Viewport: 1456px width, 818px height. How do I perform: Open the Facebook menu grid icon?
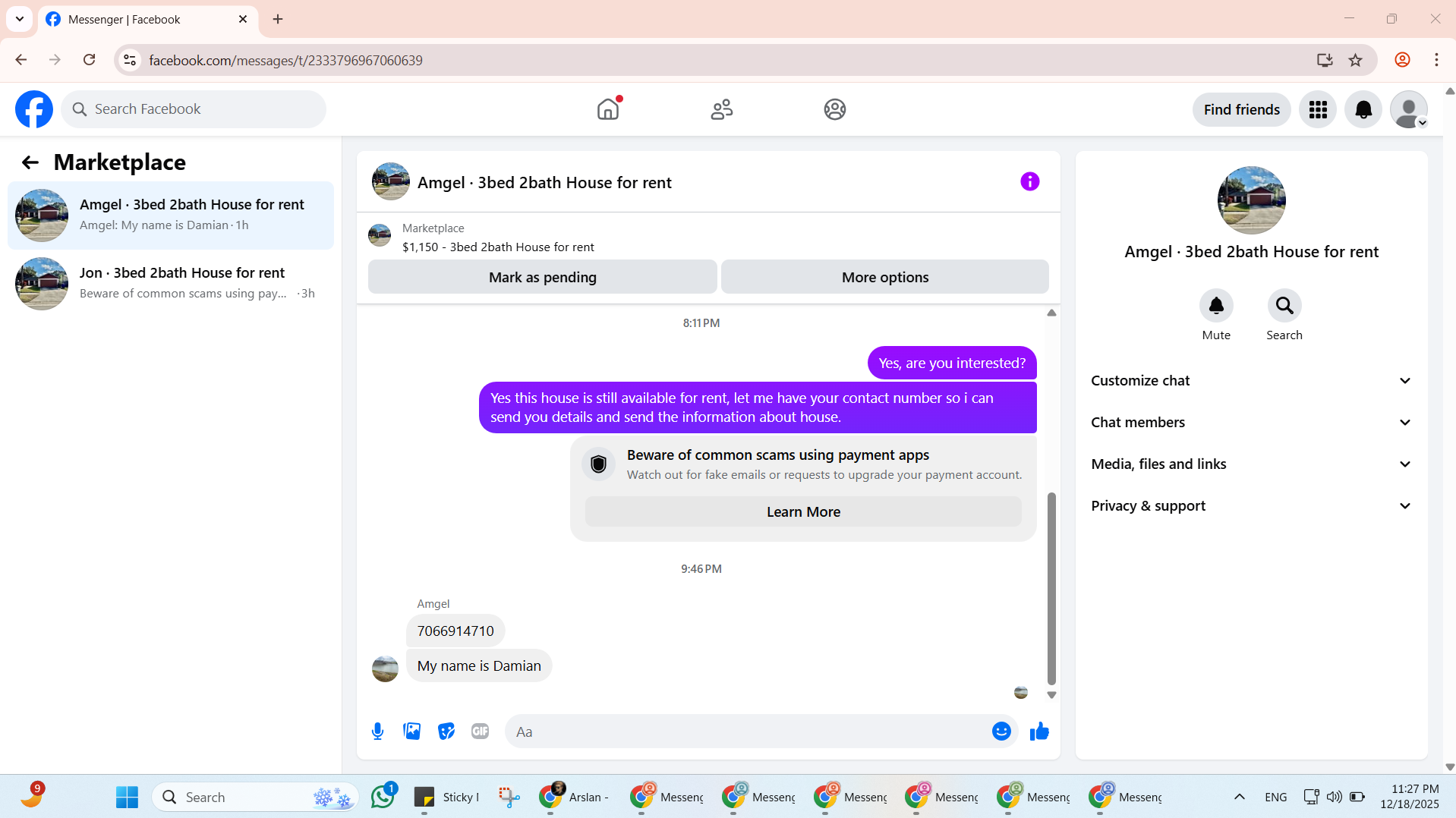coord(1318,110)
